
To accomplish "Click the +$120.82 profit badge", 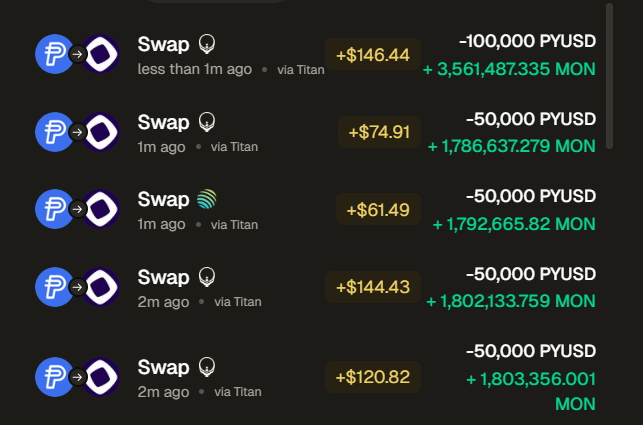I will [373, 376].
